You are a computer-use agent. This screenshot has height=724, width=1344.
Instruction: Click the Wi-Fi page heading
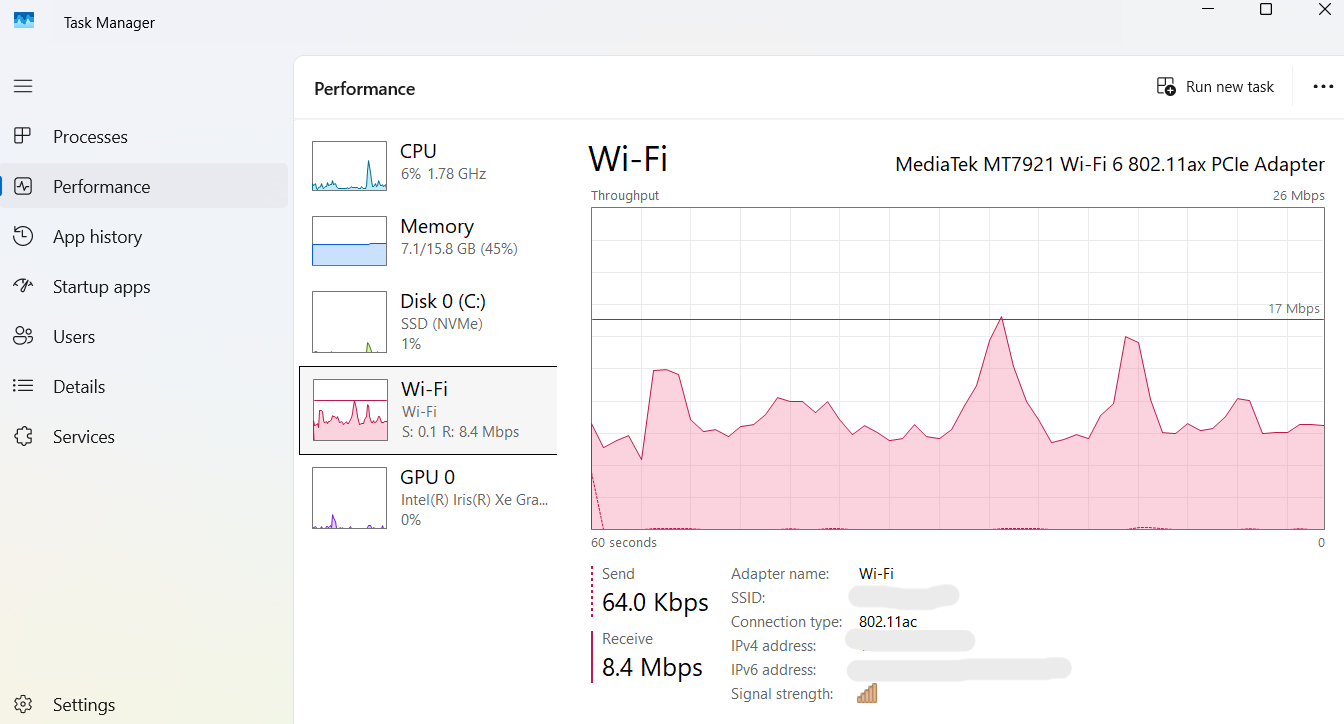(x=628, y=159)
